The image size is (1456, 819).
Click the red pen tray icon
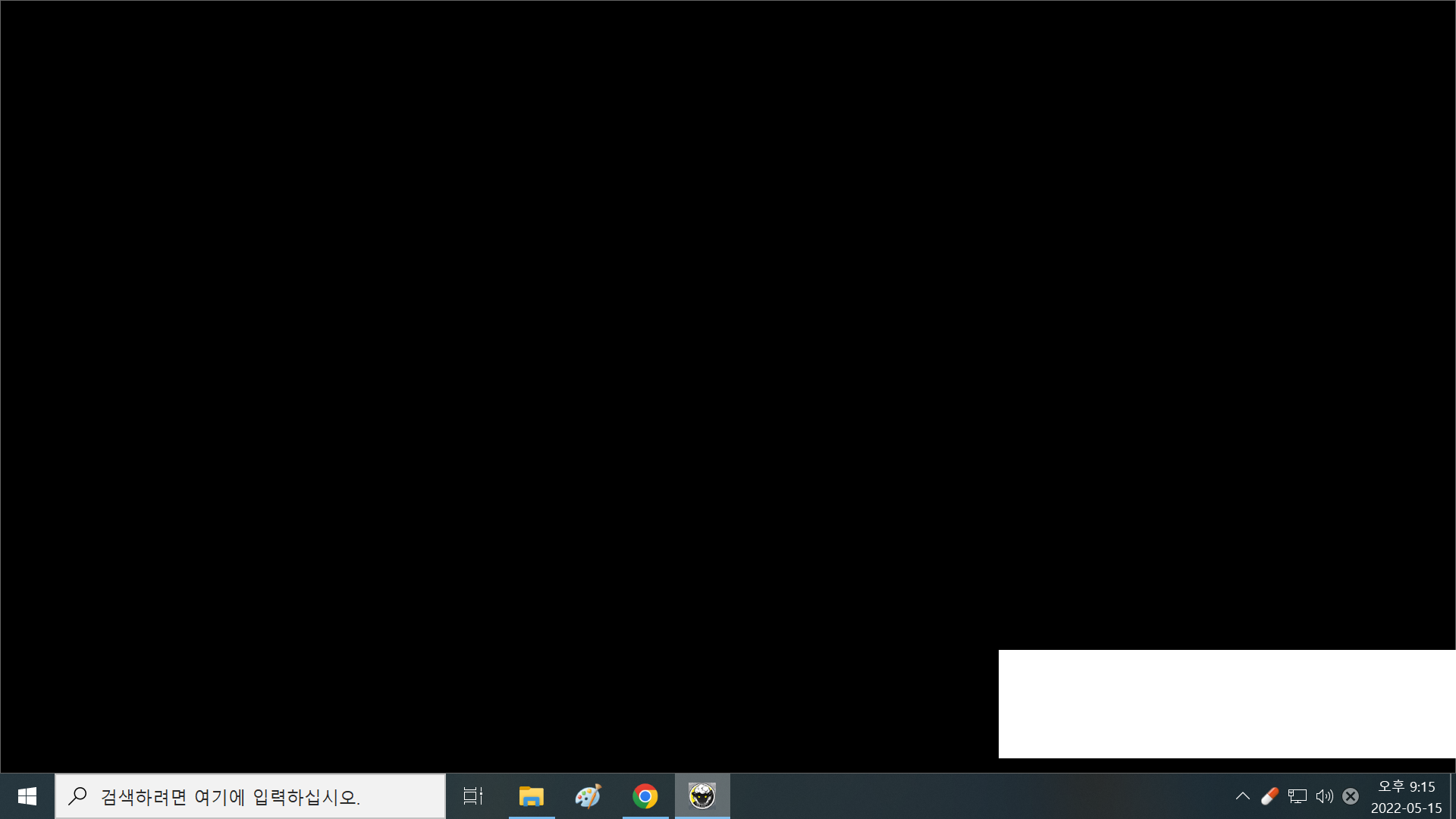1269,796
